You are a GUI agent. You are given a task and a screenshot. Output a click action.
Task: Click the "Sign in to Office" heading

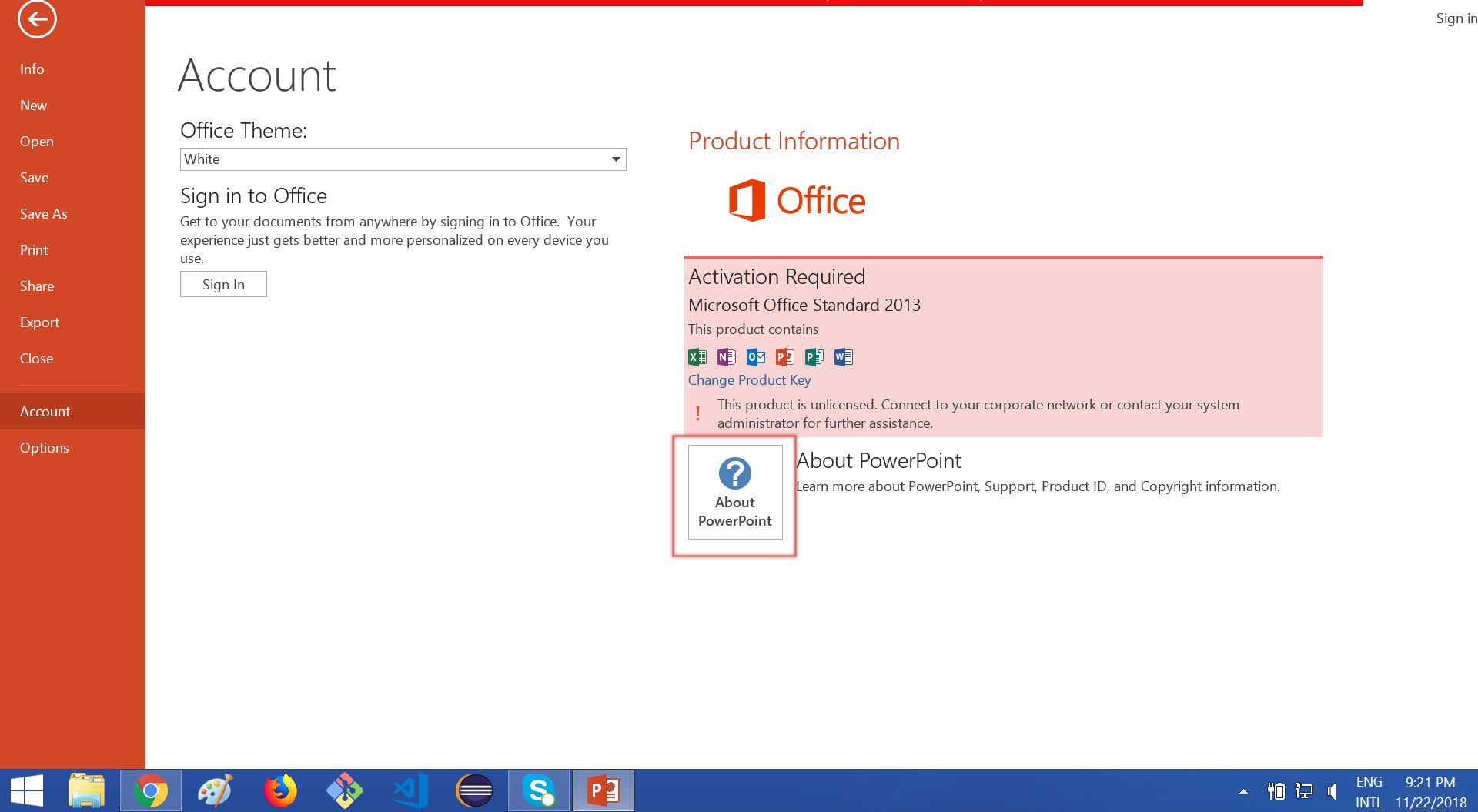(253, 196)
